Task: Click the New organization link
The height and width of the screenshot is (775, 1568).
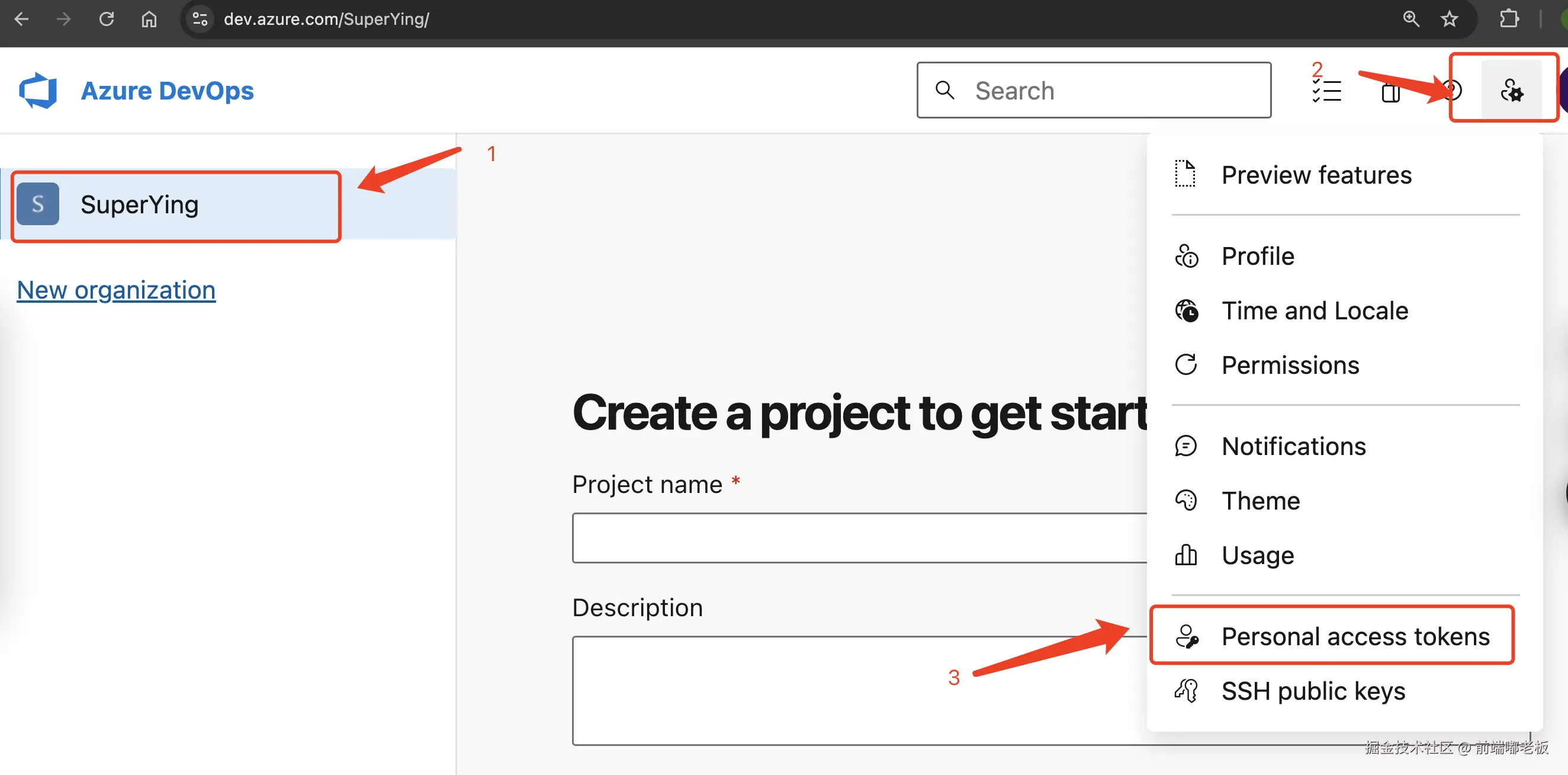Action: coord(115,289)
